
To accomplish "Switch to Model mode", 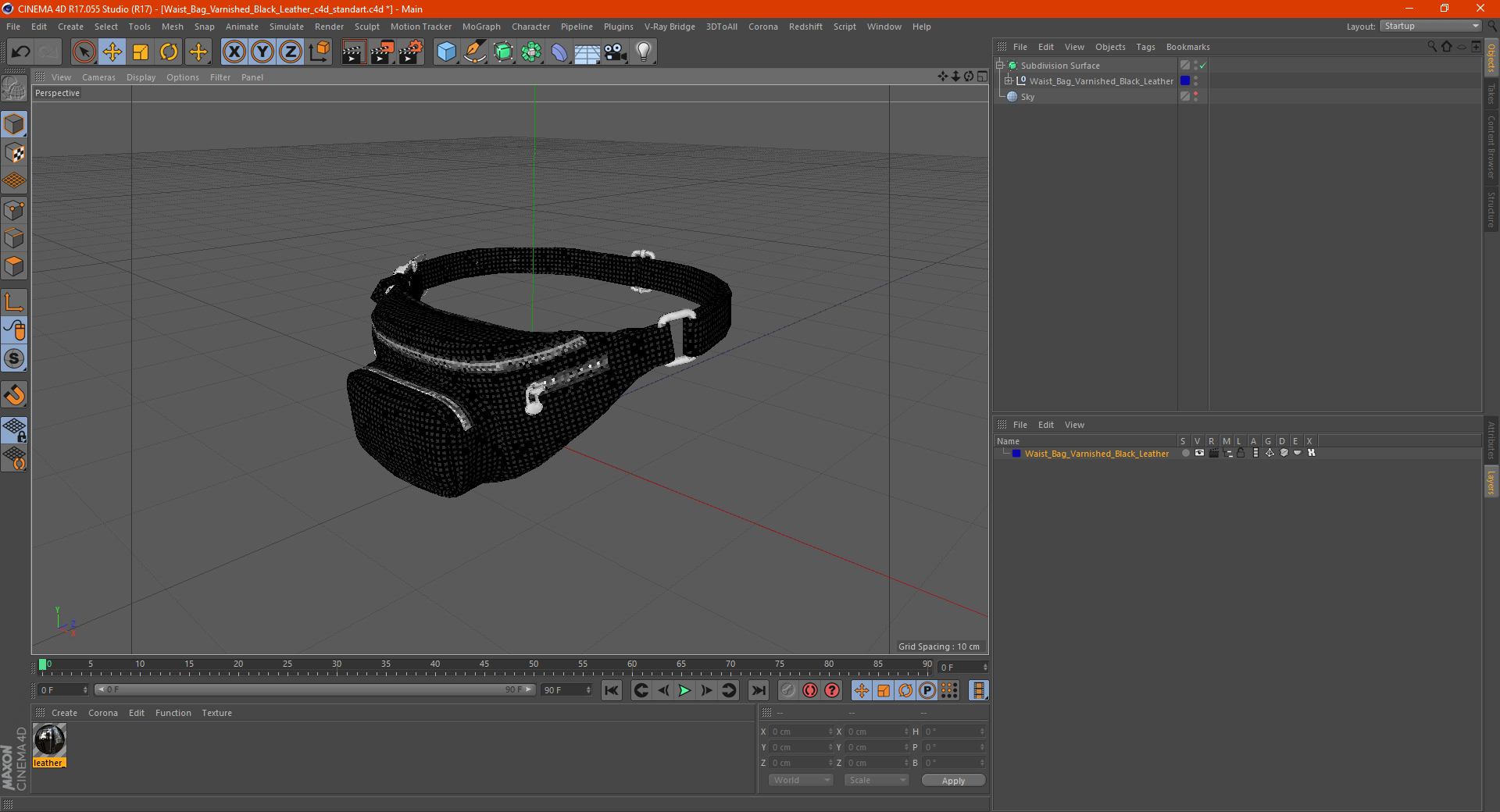I will [x=14, y=124].
